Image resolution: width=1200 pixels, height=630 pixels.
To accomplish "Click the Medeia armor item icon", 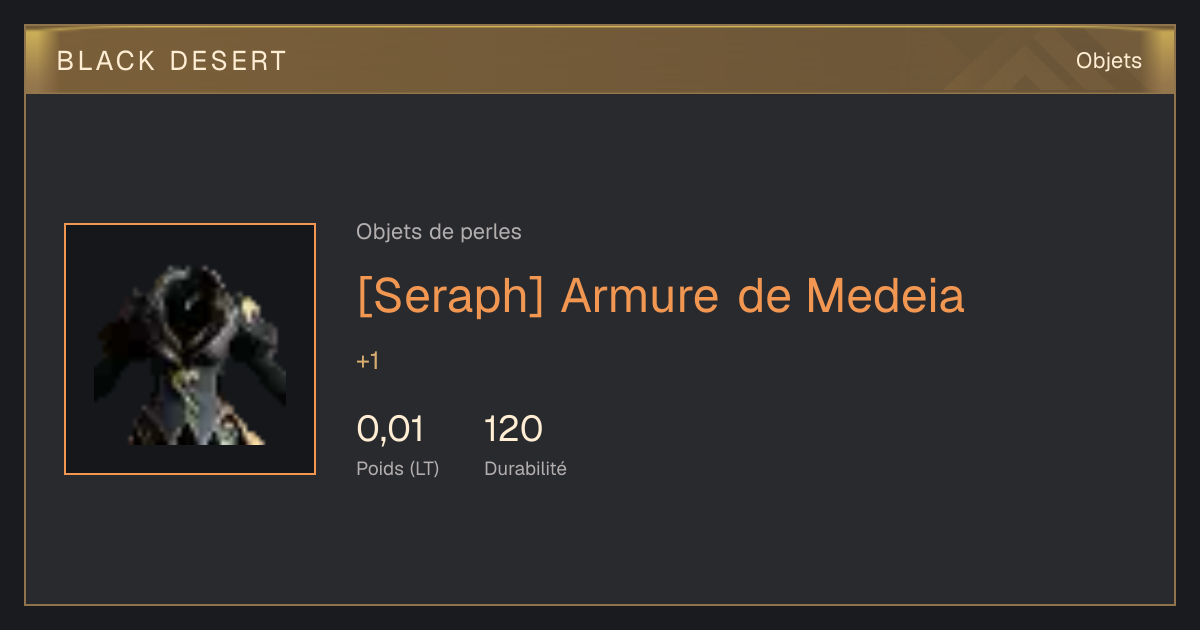I will [x=190, y=354].
